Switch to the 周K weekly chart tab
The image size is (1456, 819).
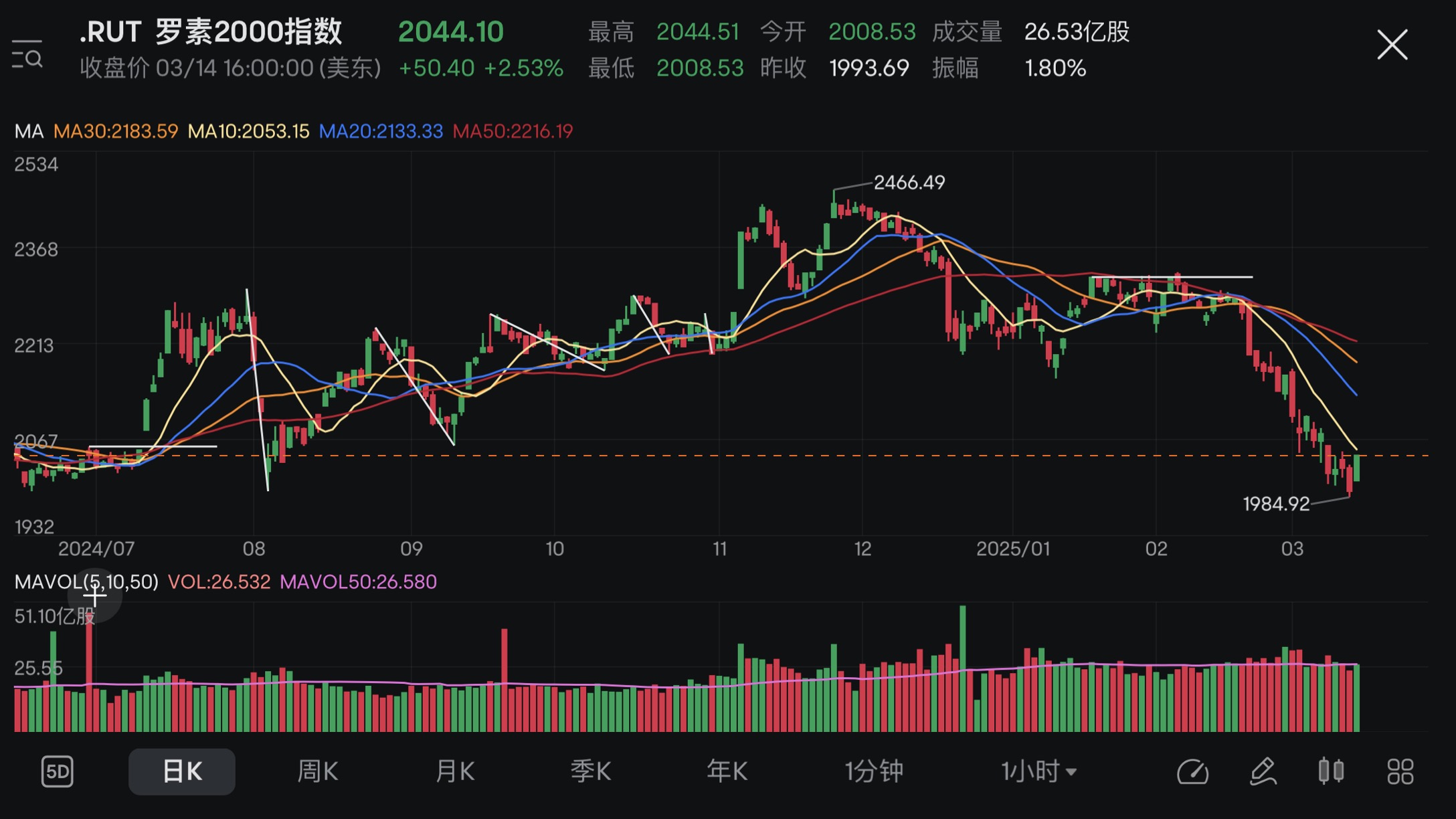(x=317, y=771)
